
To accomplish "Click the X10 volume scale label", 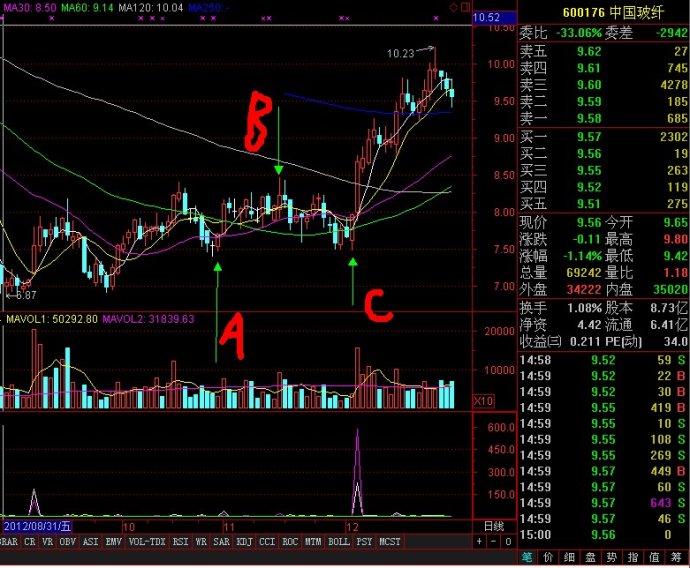I will (483, 401).
